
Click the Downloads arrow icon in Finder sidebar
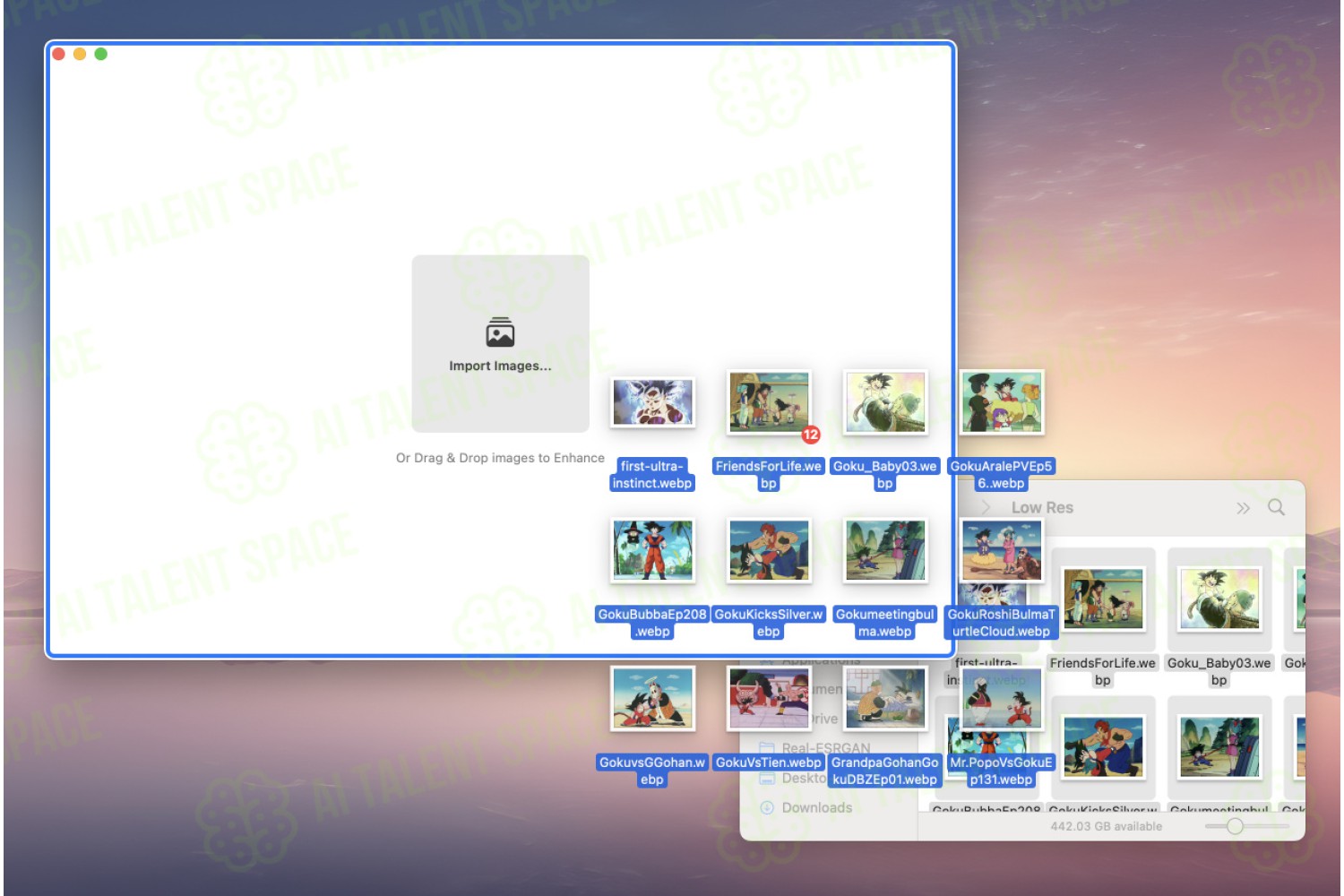pyautogui.click(x=767, y=807)
